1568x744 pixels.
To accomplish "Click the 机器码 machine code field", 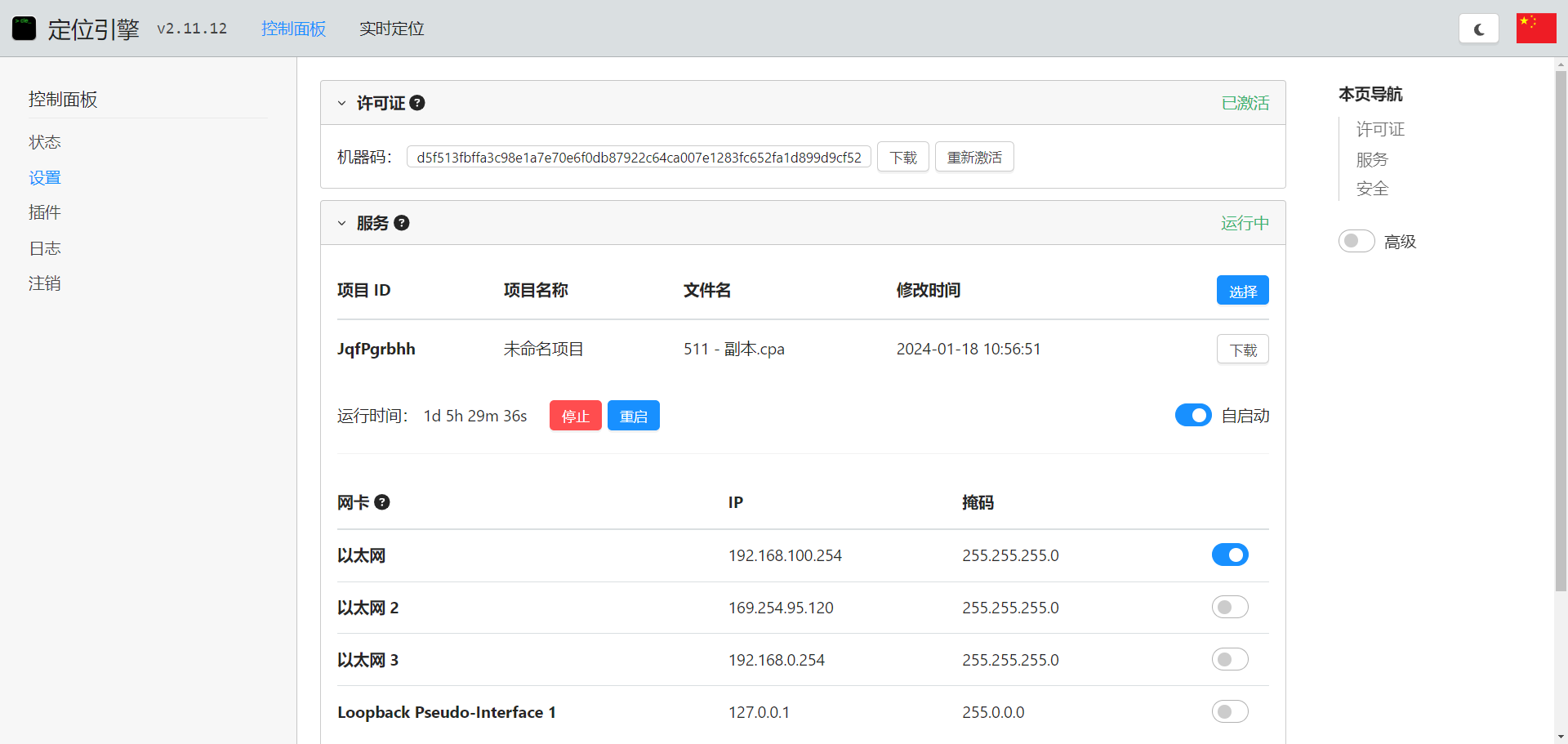I will coord(639,158).
